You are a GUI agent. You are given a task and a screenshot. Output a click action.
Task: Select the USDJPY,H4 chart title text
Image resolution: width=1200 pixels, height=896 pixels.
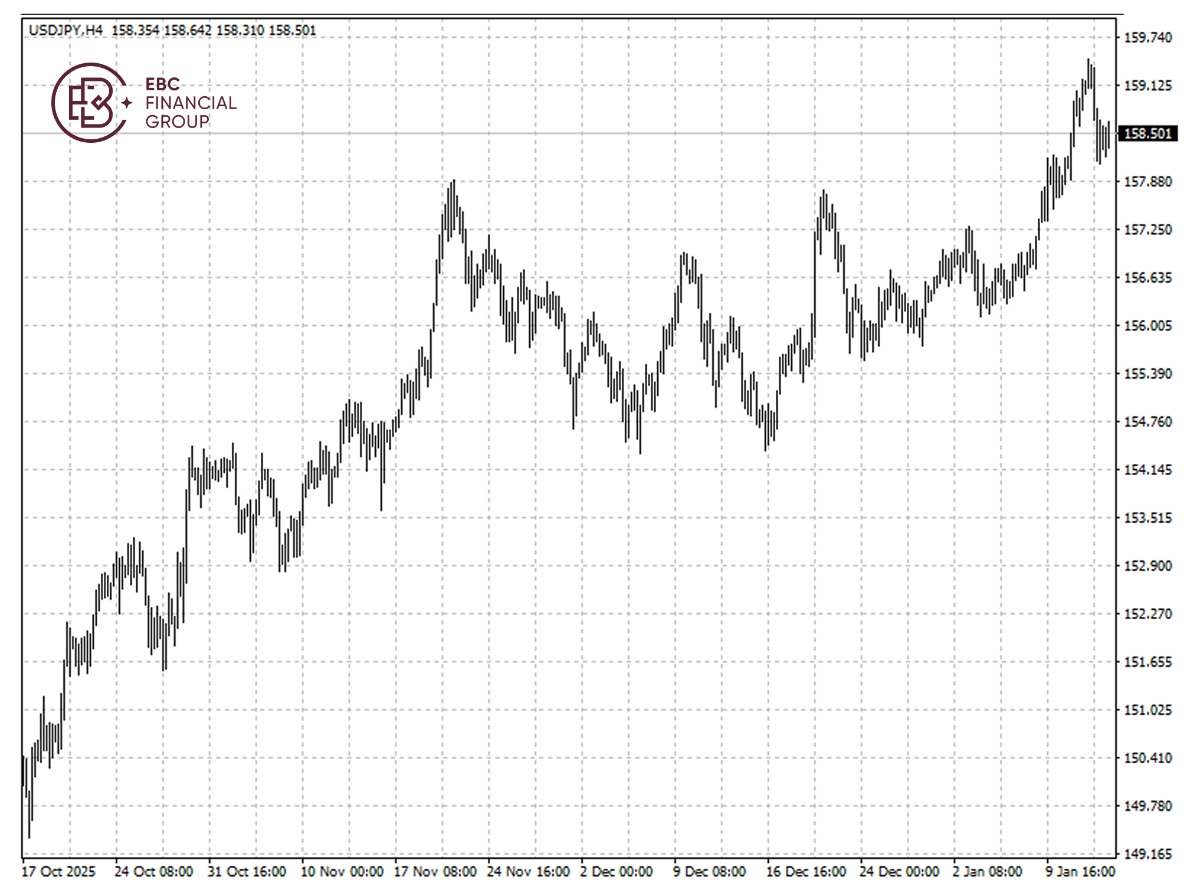click(66, 30)
